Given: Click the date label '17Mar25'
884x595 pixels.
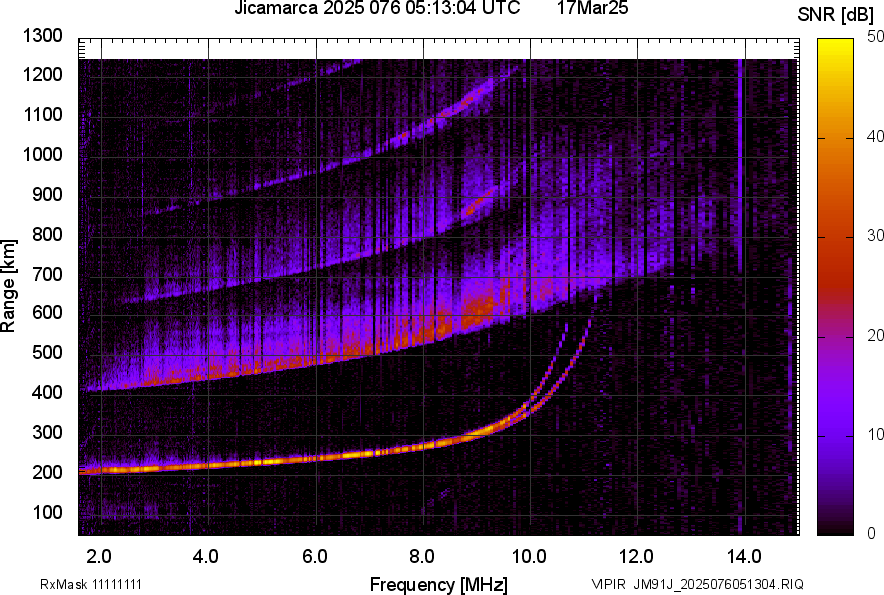Looking at the screenshot, I should 593,8.
